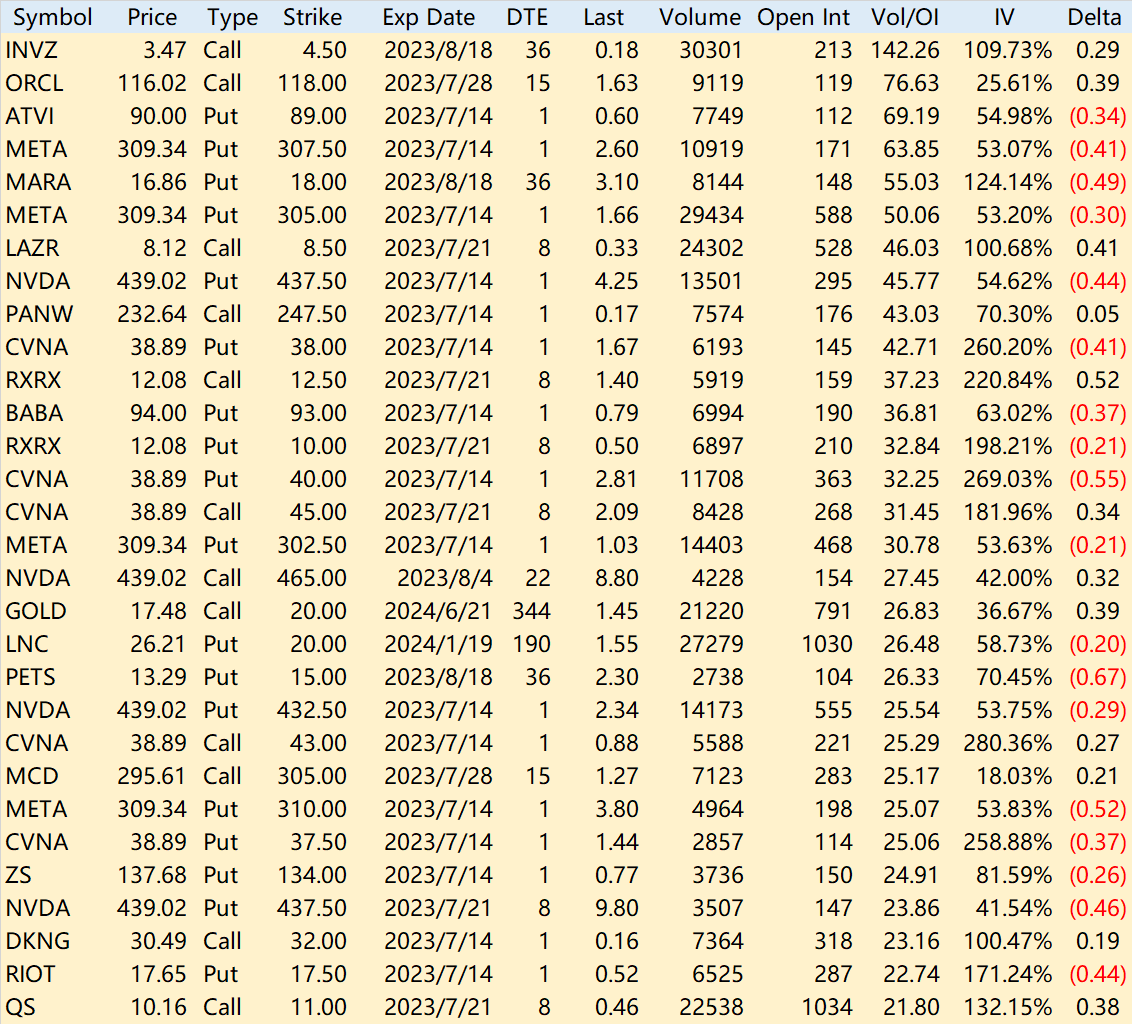The width and height of the screenshot is (1132, 1024).
Task: Click the 124.14% IV value
Action: 1008,182
